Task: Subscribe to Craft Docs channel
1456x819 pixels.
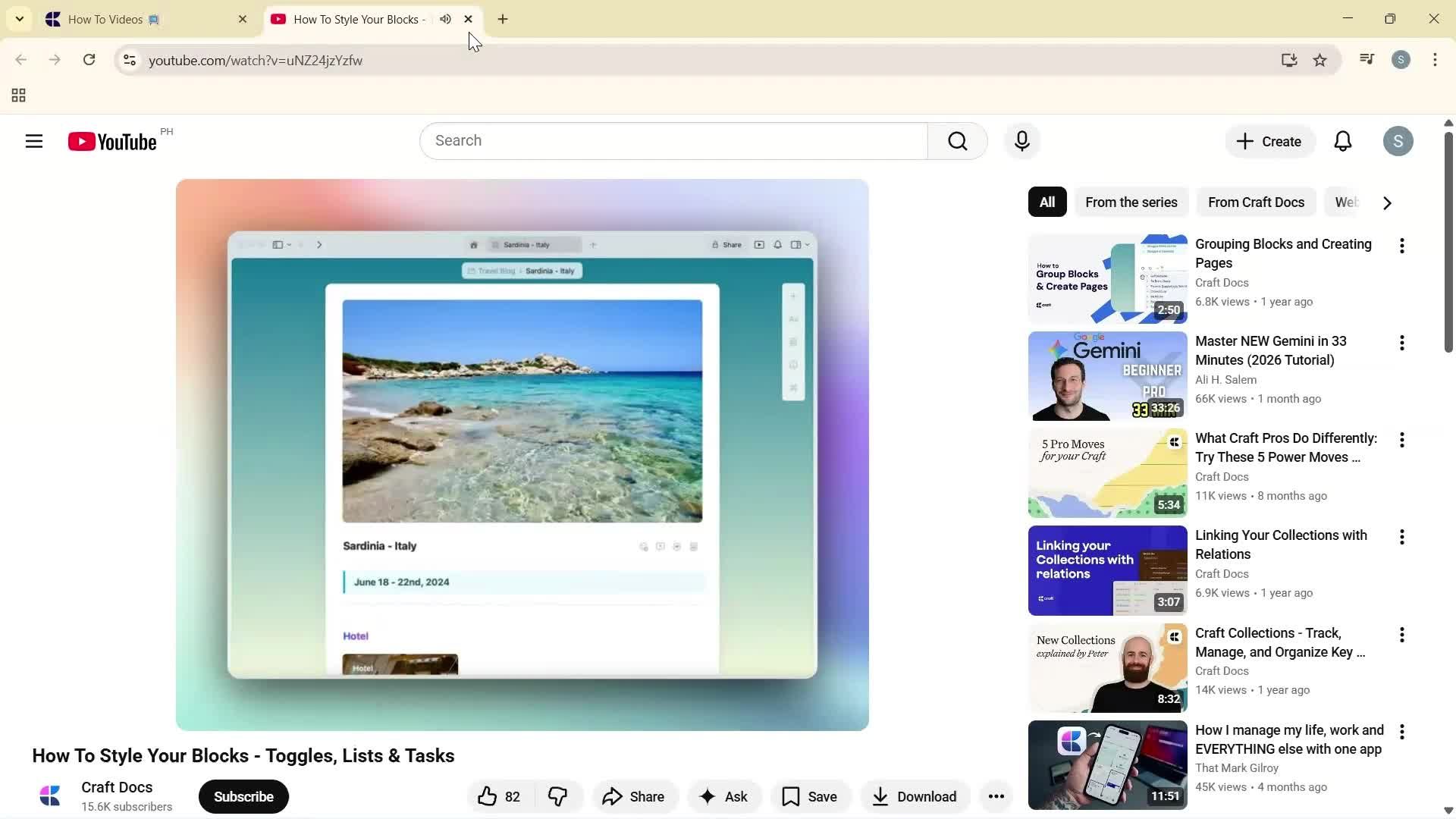Action: 243,796
